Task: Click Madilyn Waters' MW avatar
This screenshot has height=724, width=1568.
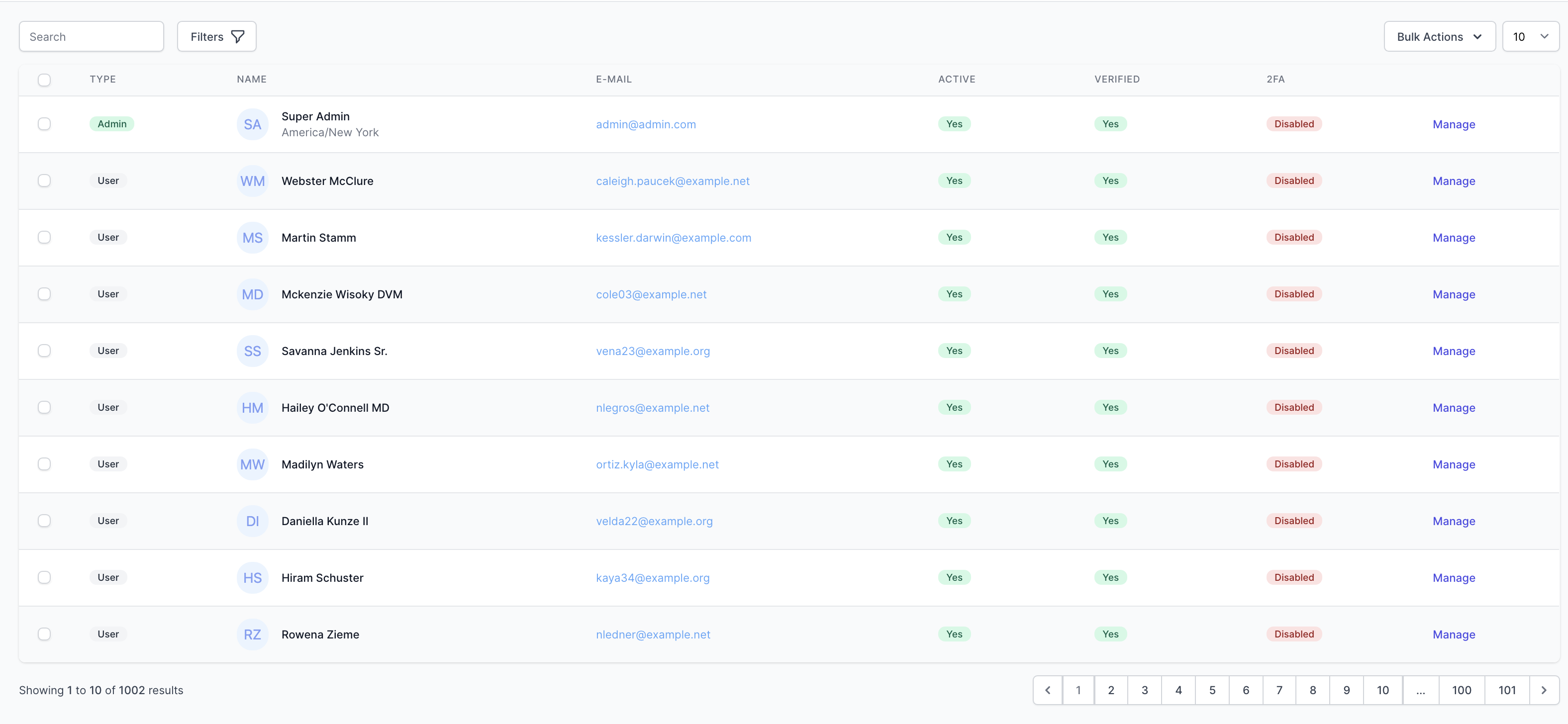Action: click(x=252, y=463)
